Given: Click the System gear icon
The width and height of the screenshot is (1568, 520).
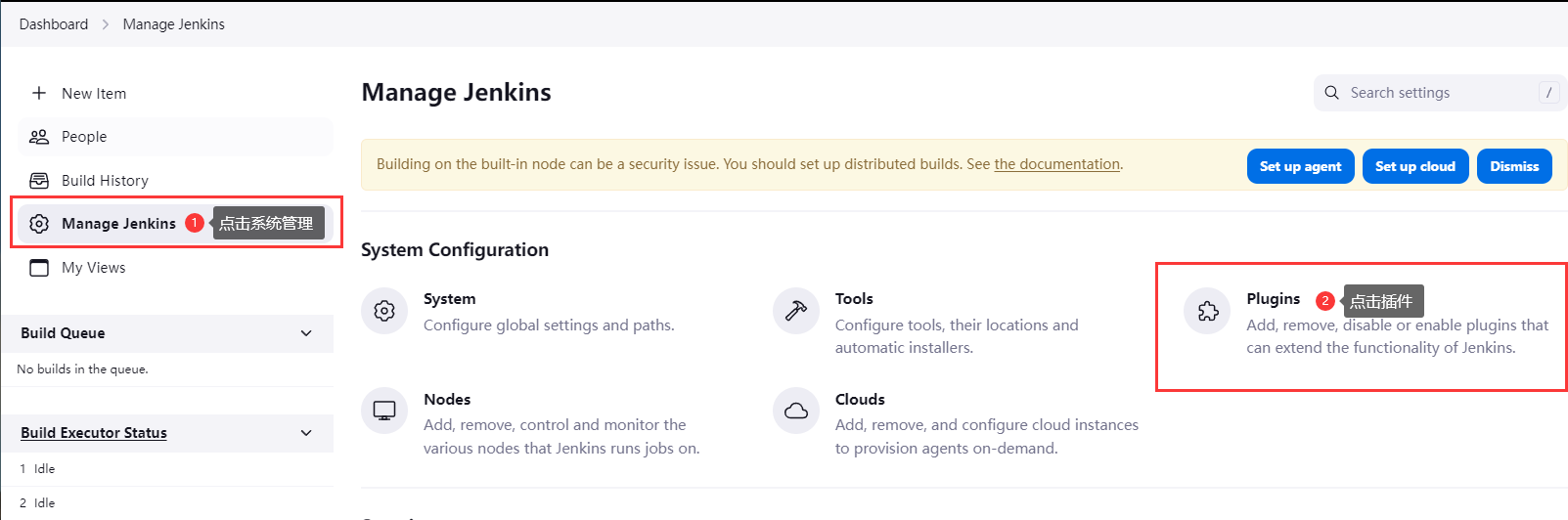Looking at the screenshot, I should coord(384,311).
